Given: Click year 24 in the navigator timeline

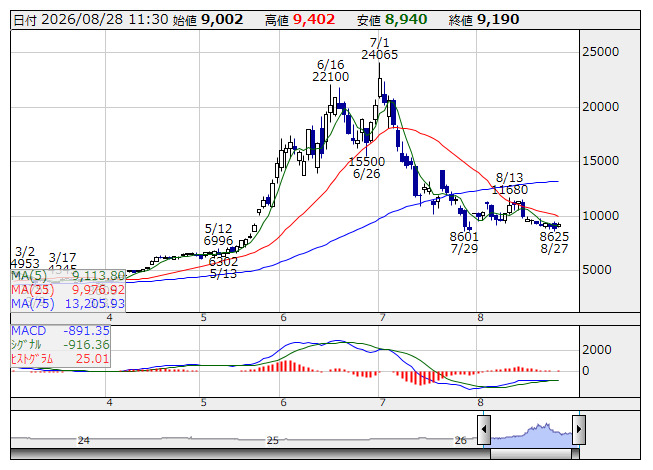Looking at the screenshot, I should pyautogui.click(x=84, y=440).
